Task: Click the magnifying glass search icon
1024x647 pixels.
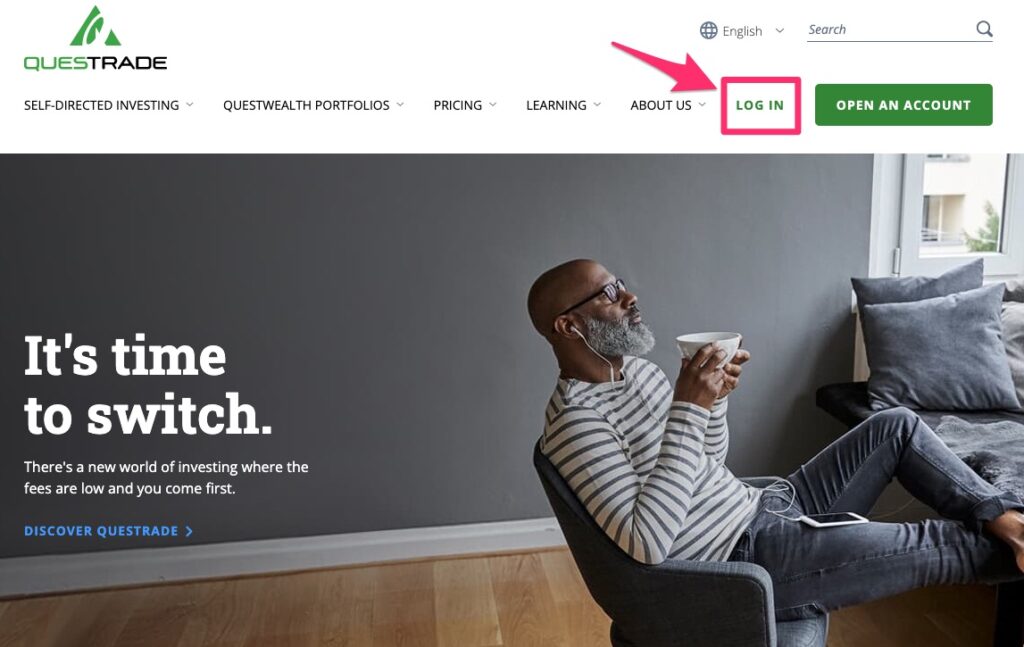Action: click(984, 29)
